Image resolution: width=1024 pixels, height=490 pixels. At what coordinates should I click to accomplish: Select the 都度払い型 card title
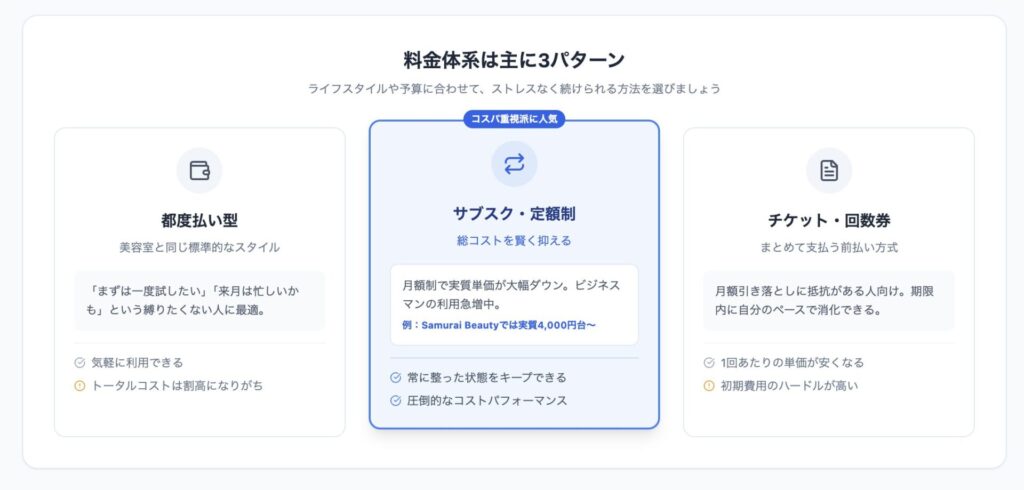(x=199, y=220)
